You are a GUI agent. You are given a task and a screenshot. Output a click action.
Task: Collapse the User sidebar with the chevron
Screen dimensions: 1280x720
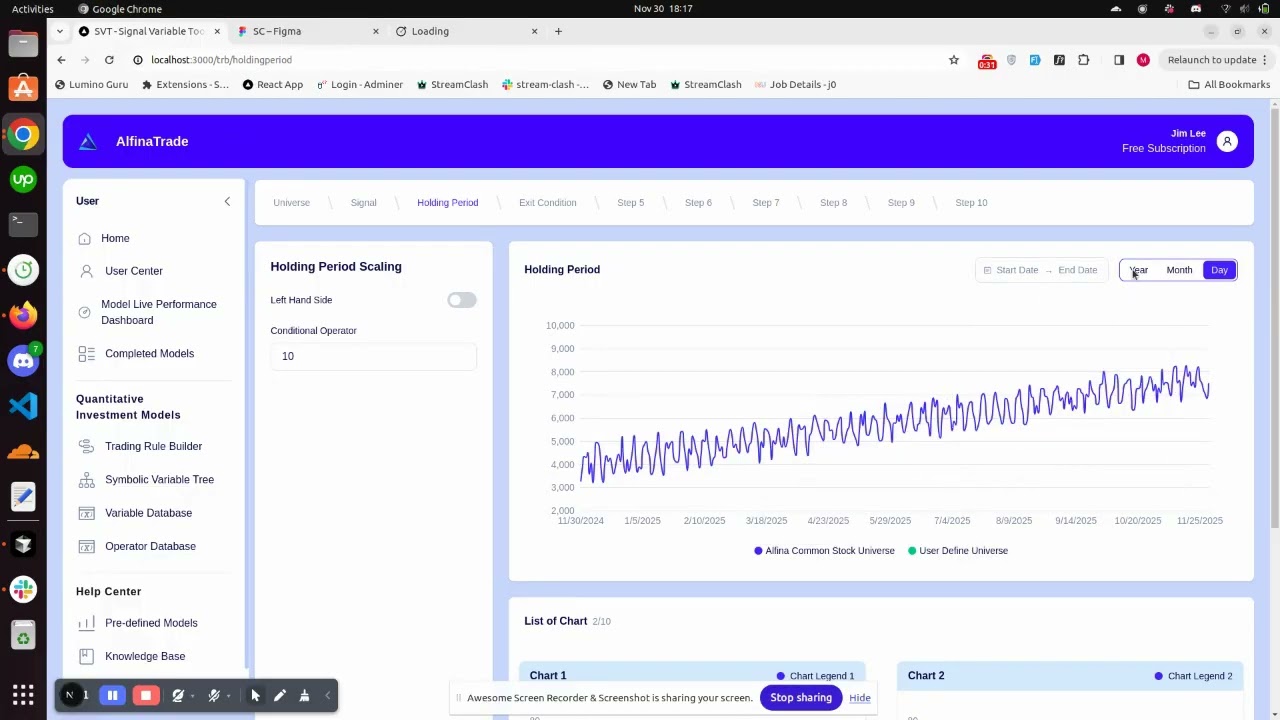coord(227,202)
